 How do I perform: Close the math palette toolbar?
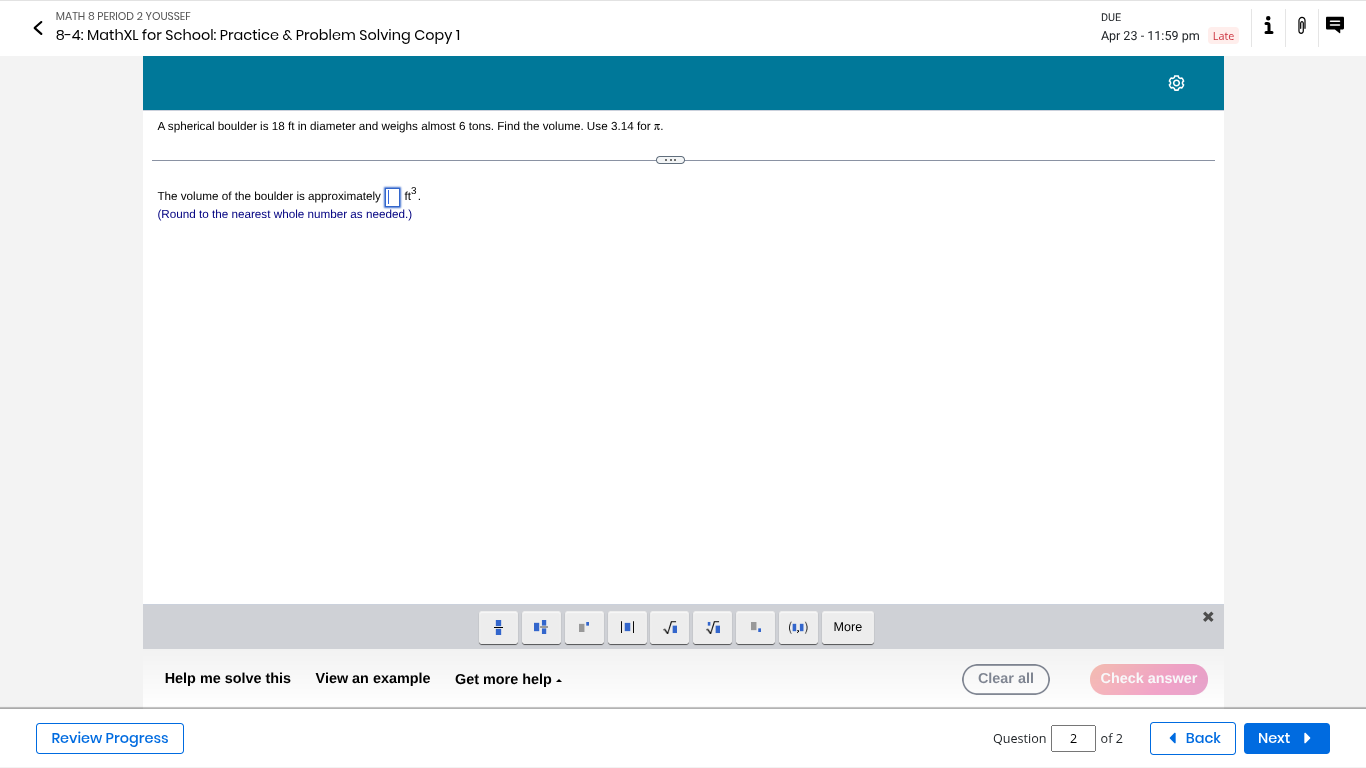(1207, 616)
